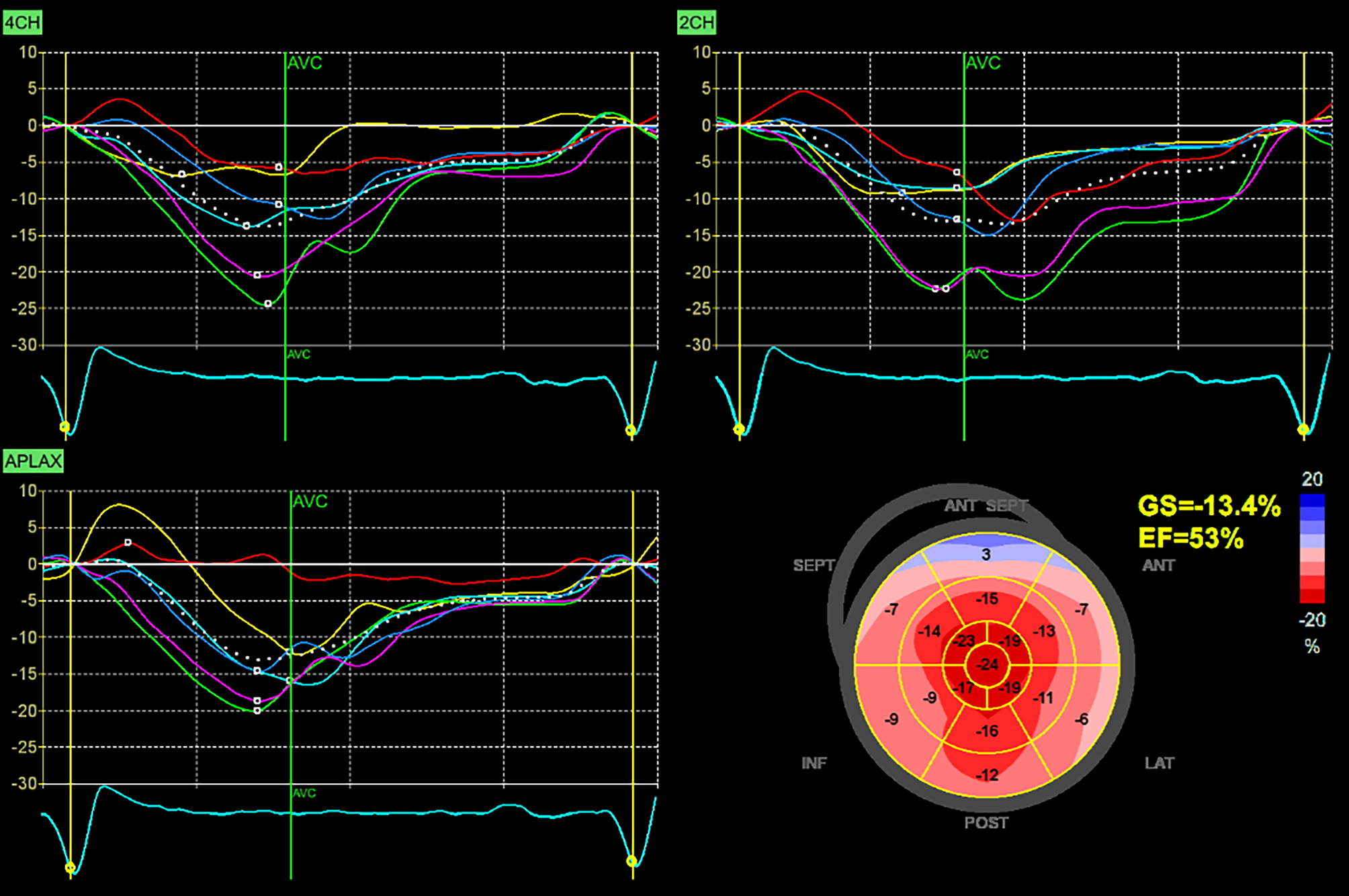This screenshot has width=1349, height=896.
Task: Choose the bullseye segment labeled -12
Action: [986, 774]
